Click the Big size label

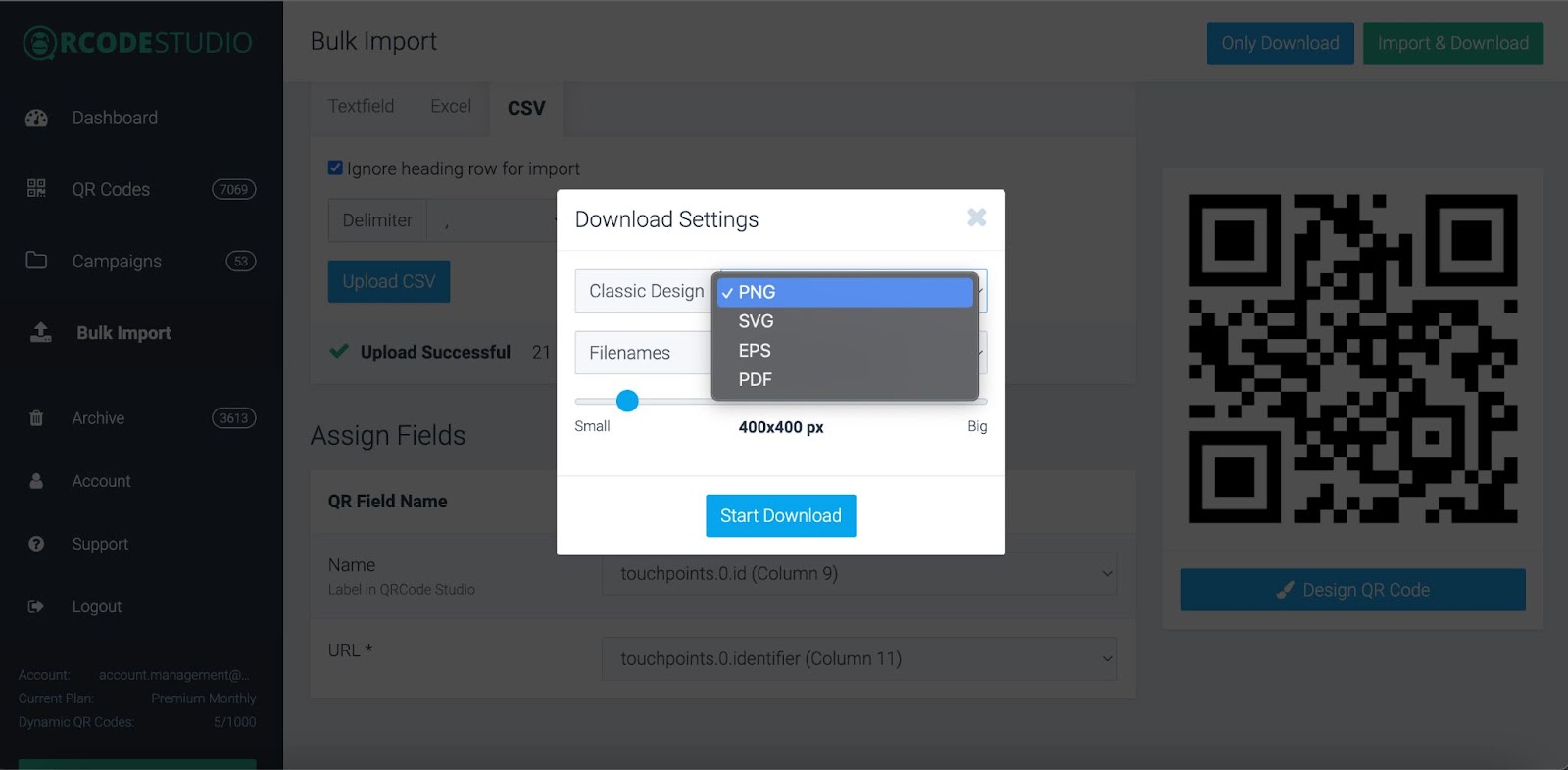click(x=977, y=426)
